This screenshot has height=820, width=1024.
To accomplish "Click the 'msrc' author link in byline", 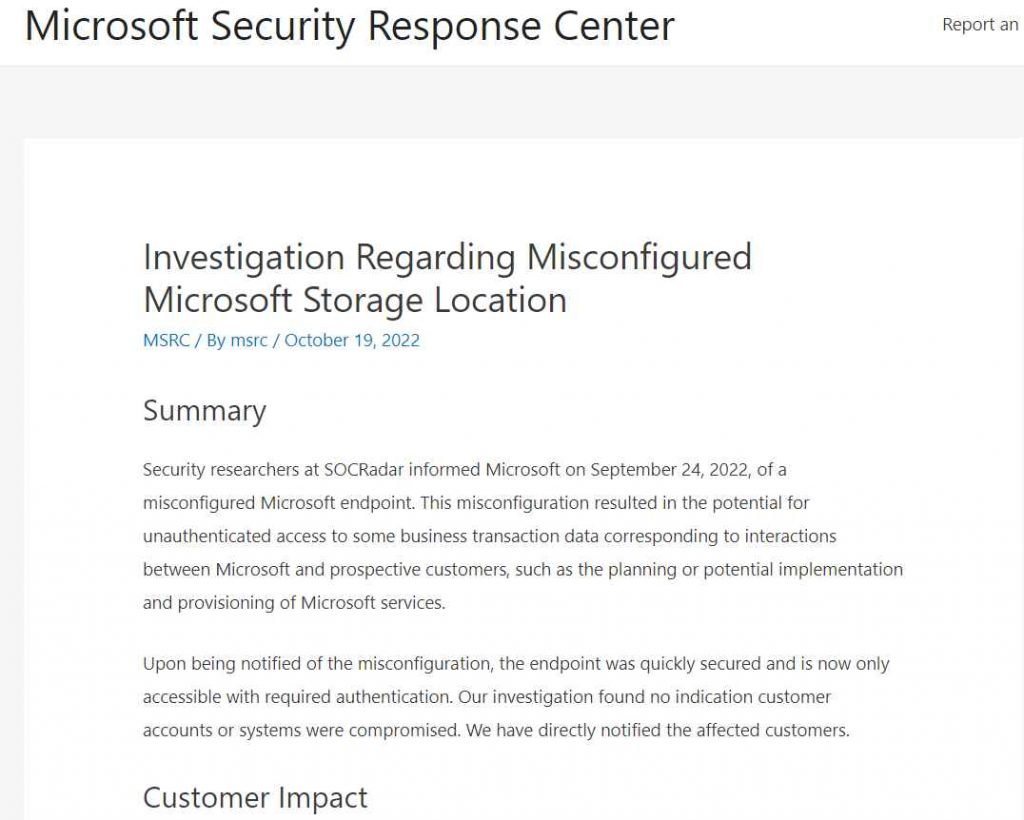I will point(249,340).
